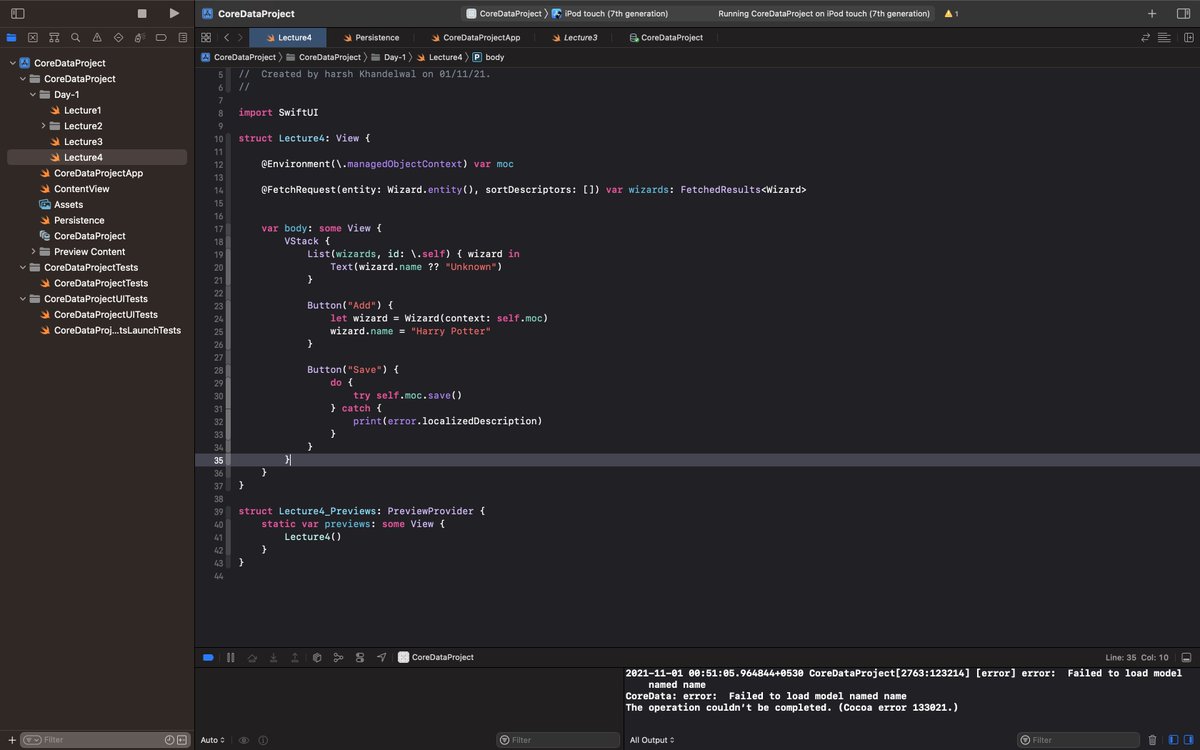This screenshot has height=750, width=1200.
Task: Open the Report navigator
Action: [x=182, y=37]
